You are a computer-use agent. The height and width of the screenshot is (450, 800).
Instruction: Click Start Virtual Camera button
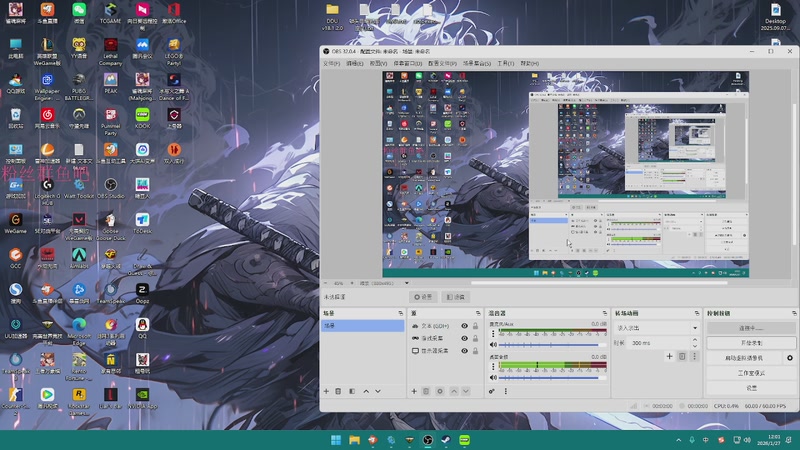[x=744, y=358]
